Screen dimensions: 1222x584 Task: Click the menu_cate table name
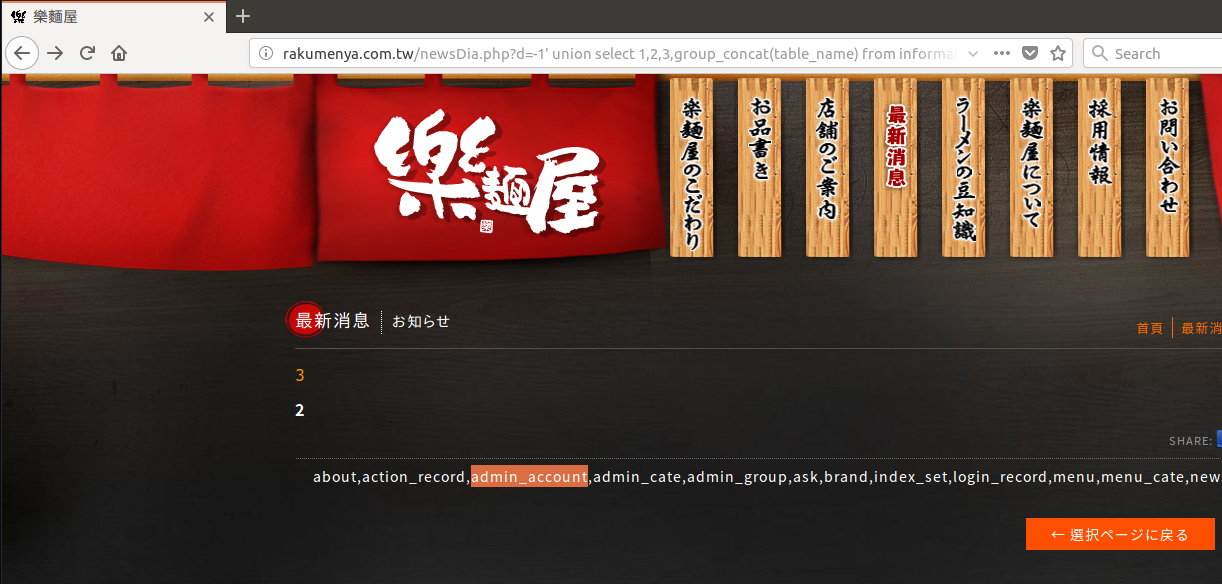1142,477
